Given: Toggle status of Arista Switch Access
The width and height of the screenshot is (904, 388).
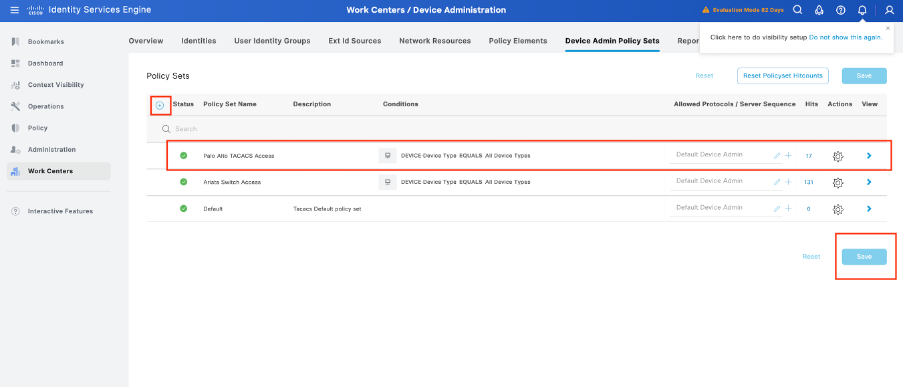Looking at the screenshot, I should pyautogui.click(x=183, y=182).
